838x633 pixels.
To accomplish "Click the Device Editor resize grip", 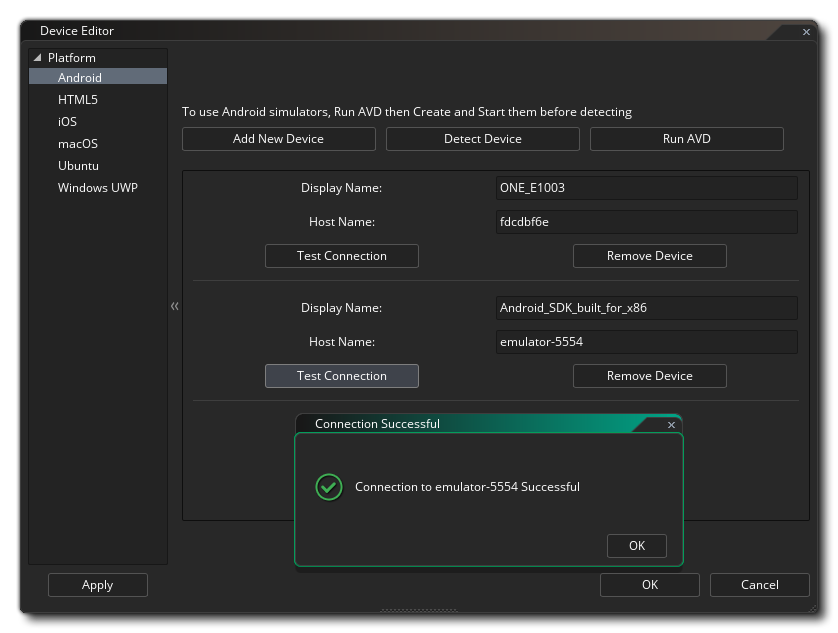I will pos(813,608).
